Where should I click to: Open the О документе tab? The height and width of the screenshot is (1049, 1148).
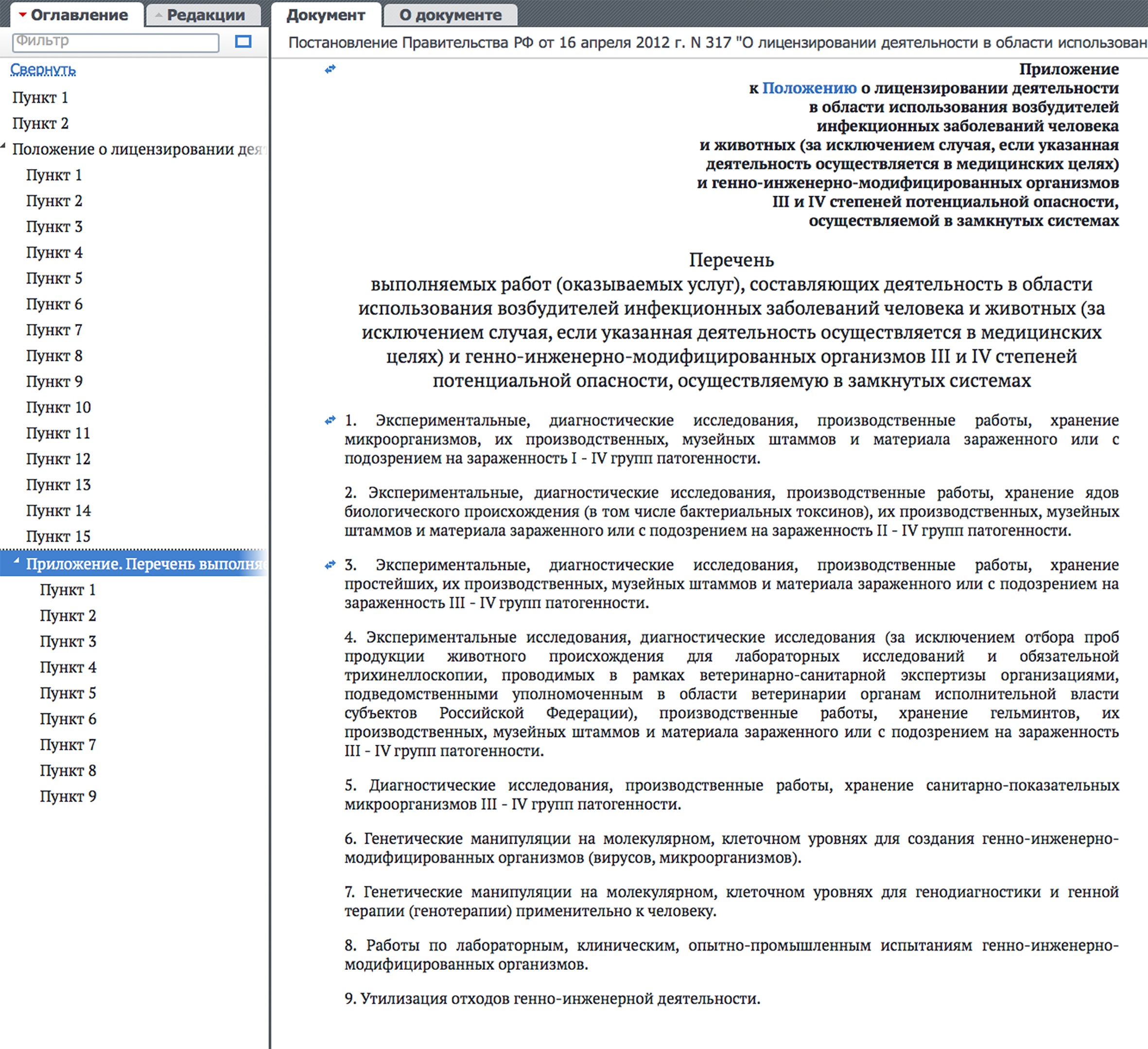coord(451,16)
